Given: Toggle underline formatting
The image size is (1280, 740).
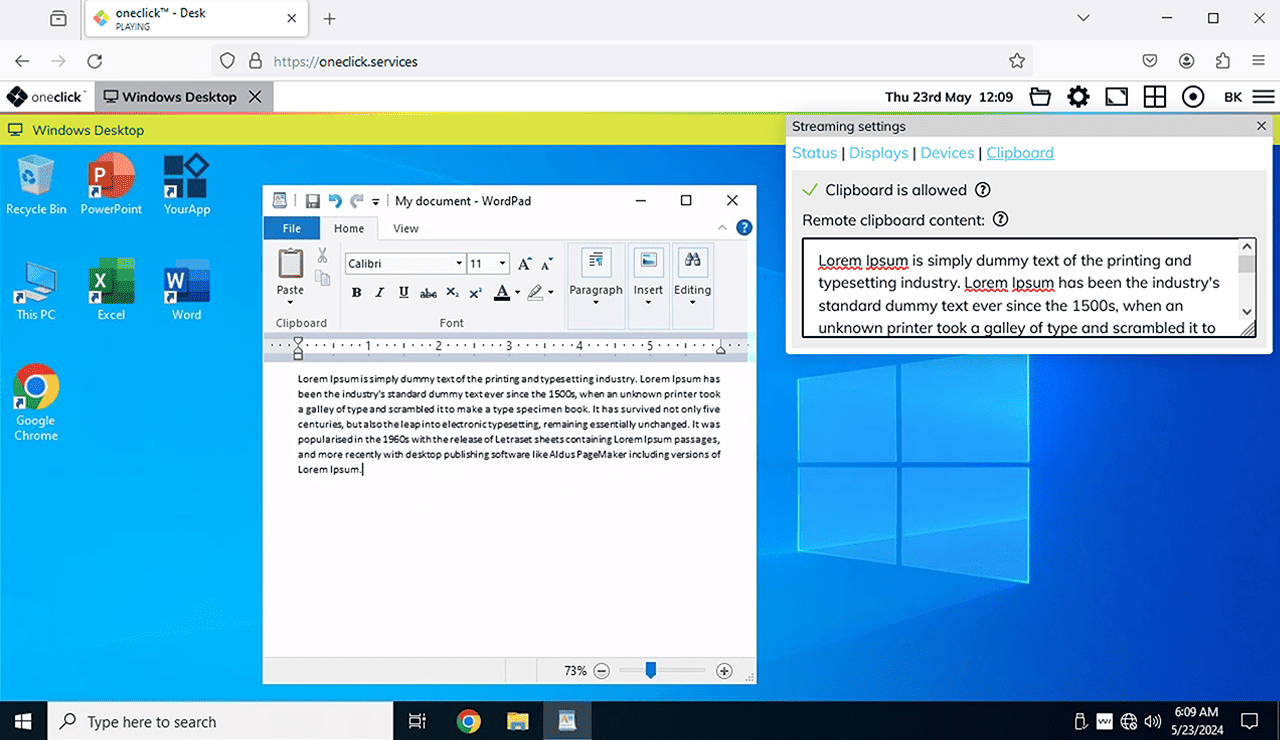Looking at the screenshot, I should click(403, 293).
